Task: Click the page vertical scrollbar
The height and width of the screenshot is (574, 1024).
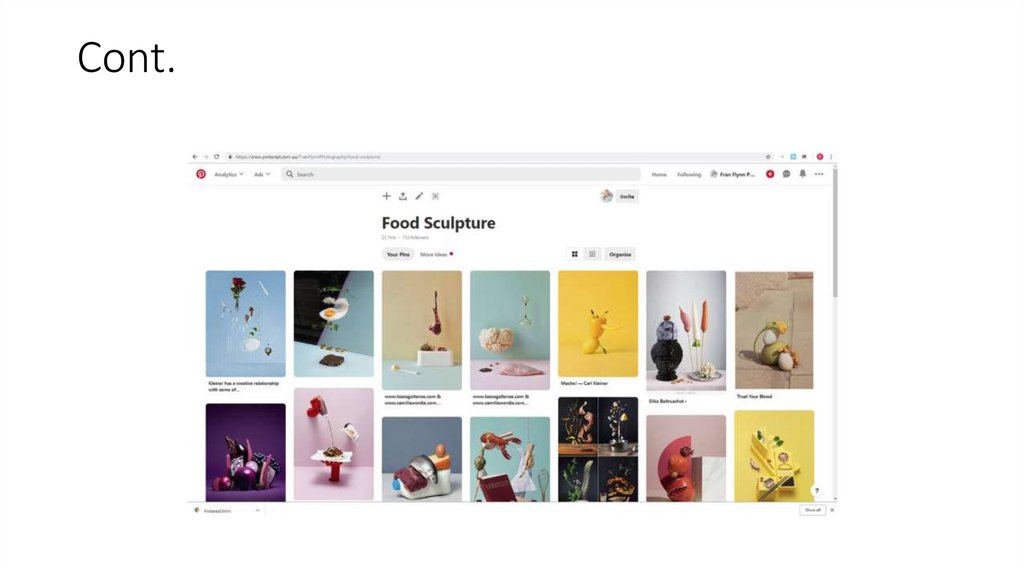Action: 835,333
